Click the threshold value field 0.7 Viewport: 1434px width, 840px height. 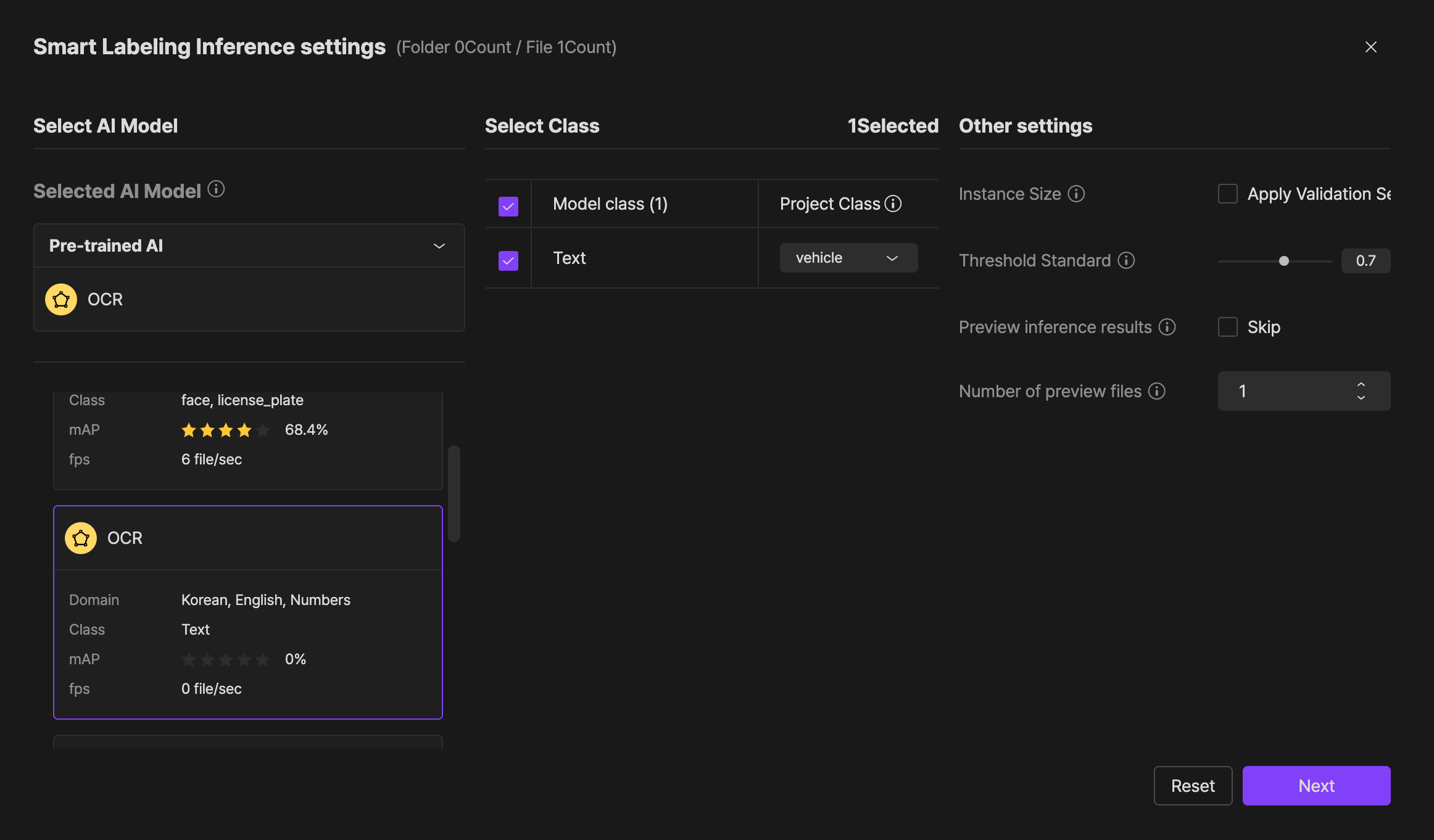point(1366,260)
